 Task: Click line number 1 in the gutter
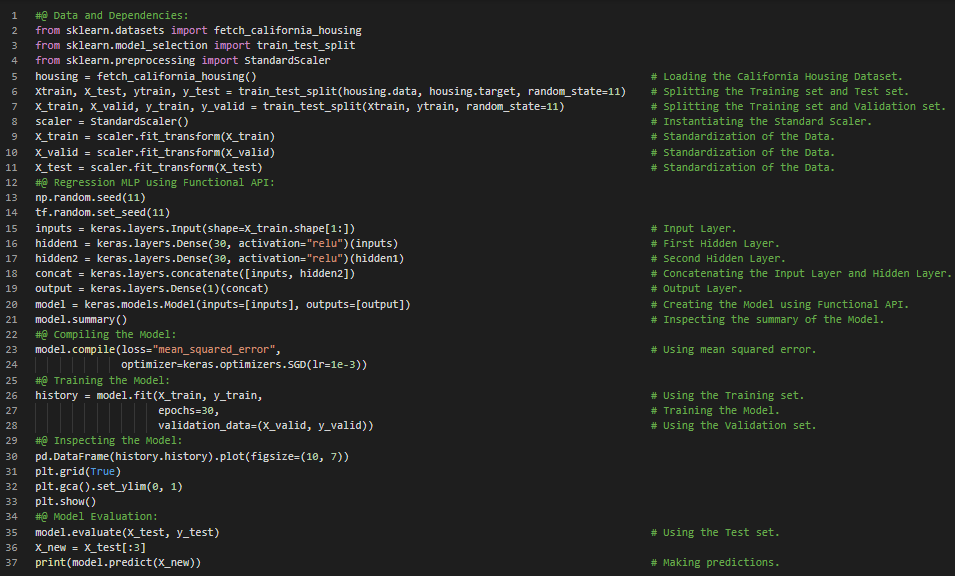(x=15, y=16)
